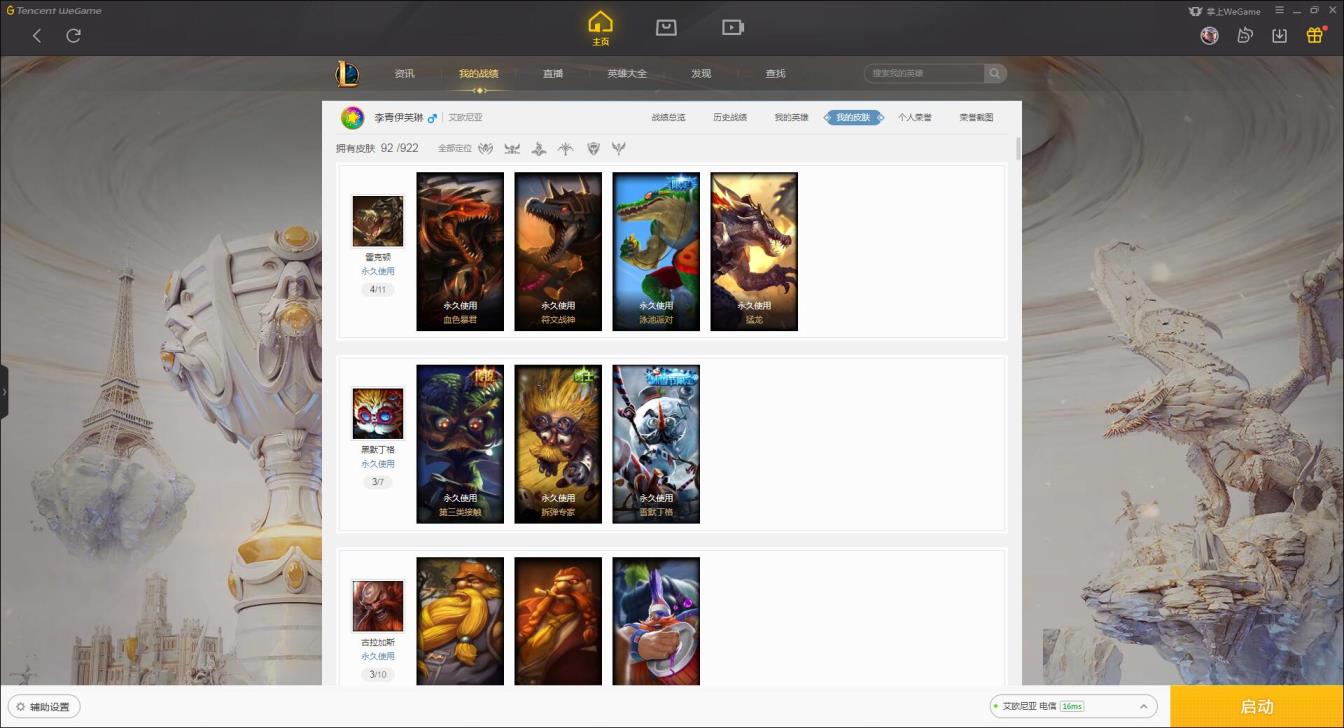Click the 拥有皮肤 92/922 count

(x=377, y=149)
